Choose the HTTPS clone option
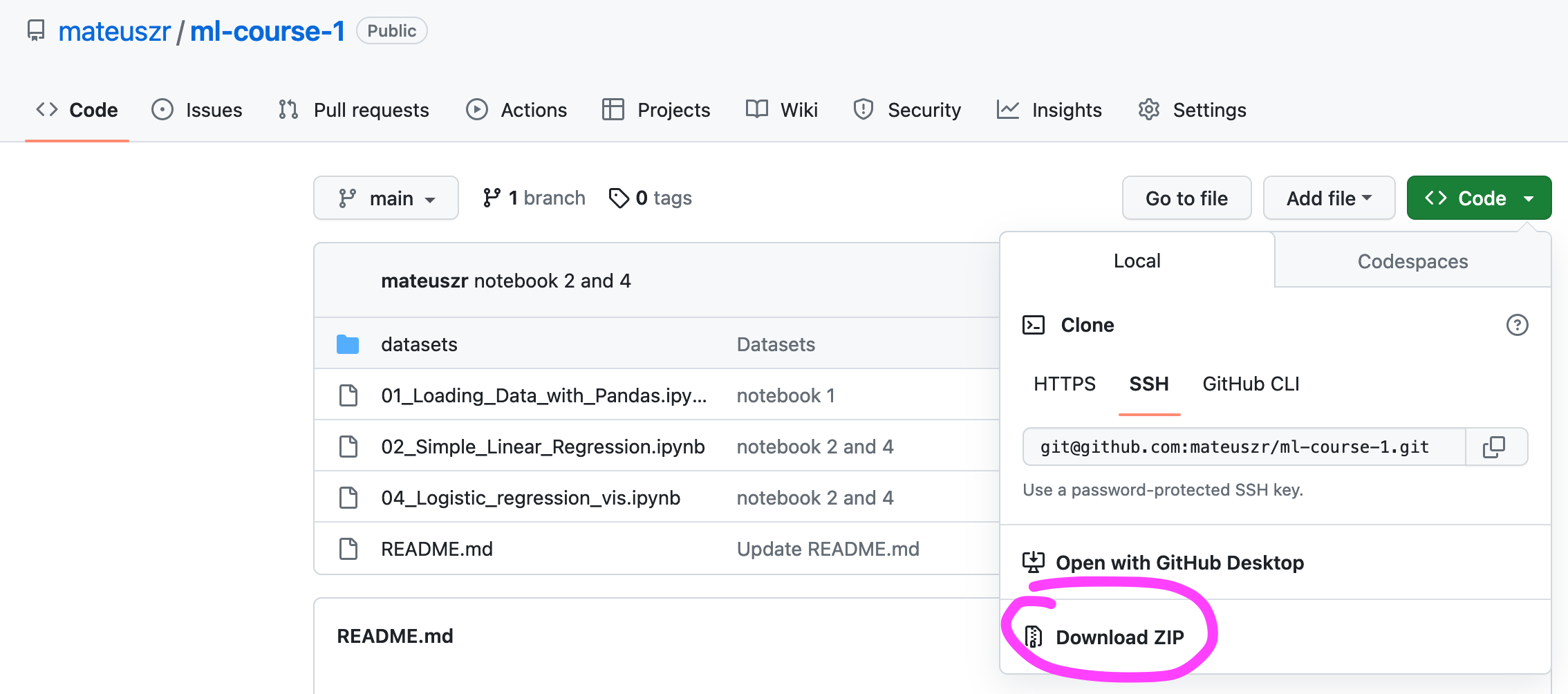 click(1065, 384)
